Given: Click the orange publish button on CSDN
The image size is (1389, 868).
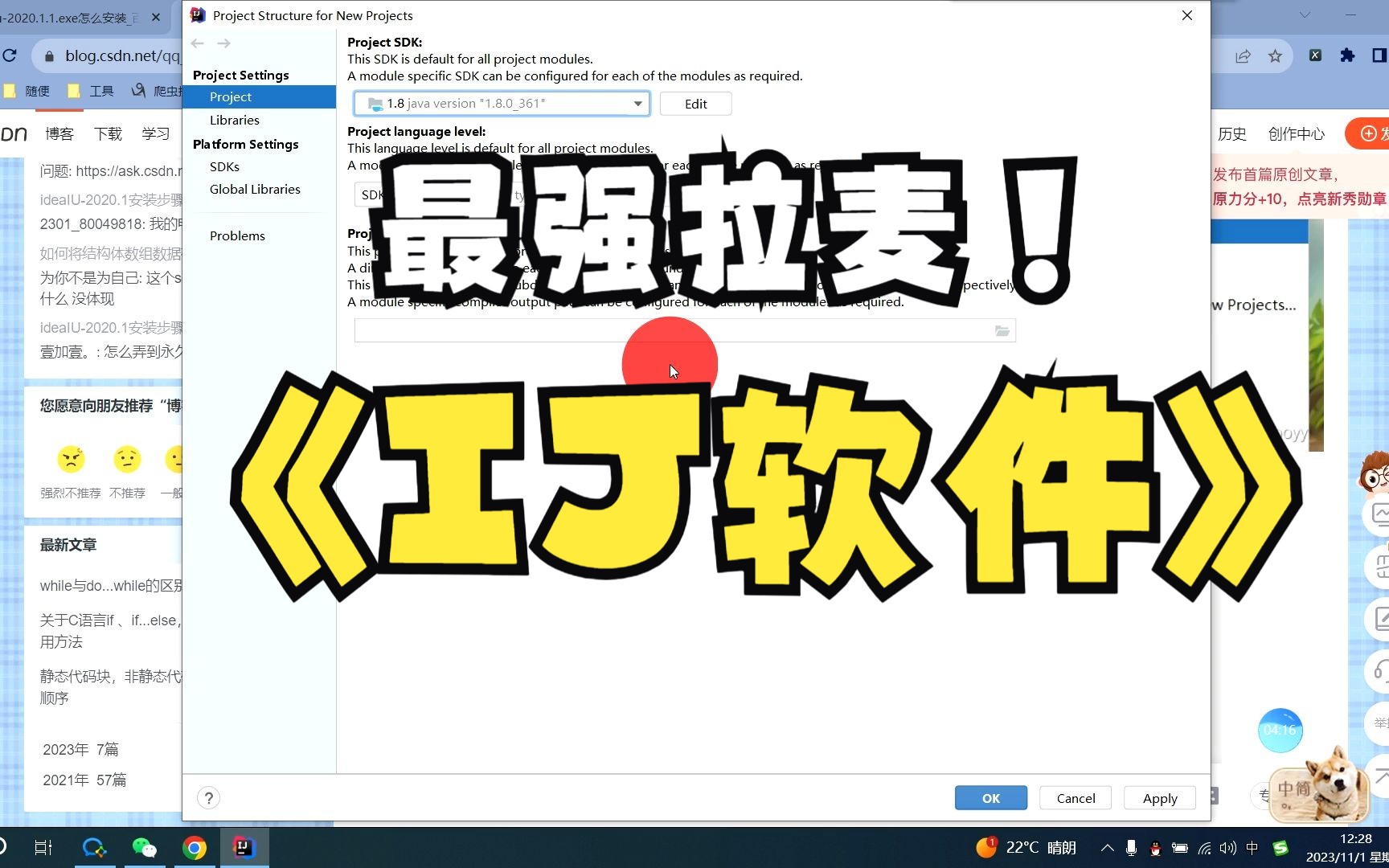Looking at the screenshot, I should coord(1369,133).
